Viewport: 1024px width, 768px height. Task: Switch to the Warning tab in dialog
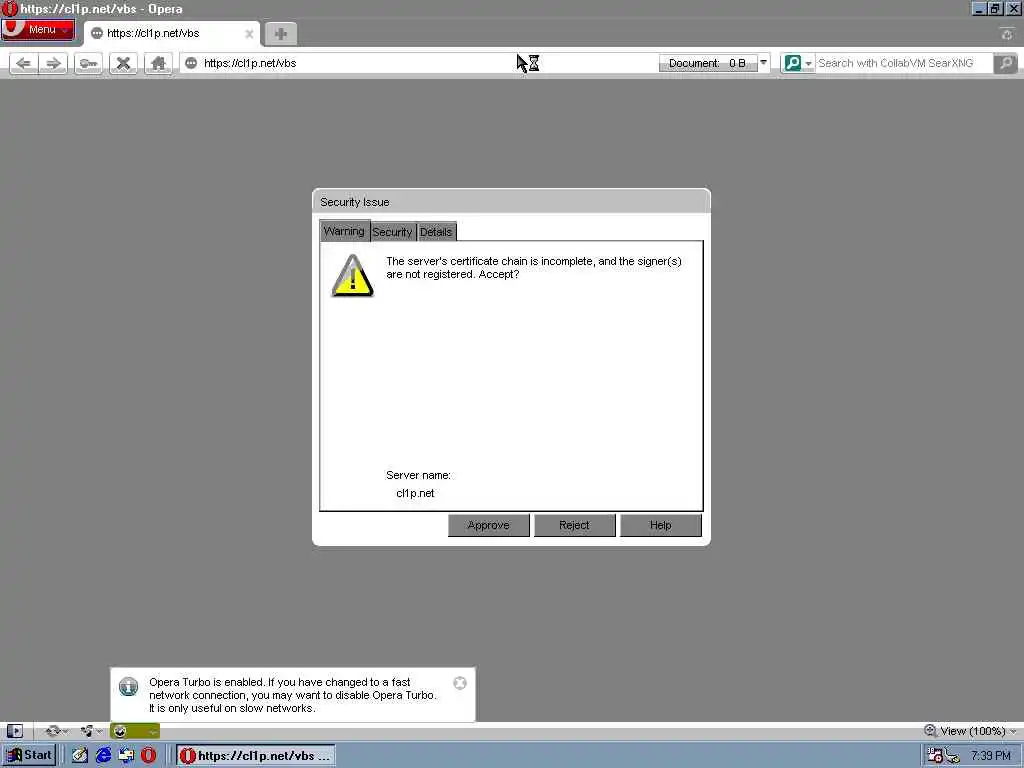coord(344,231)
